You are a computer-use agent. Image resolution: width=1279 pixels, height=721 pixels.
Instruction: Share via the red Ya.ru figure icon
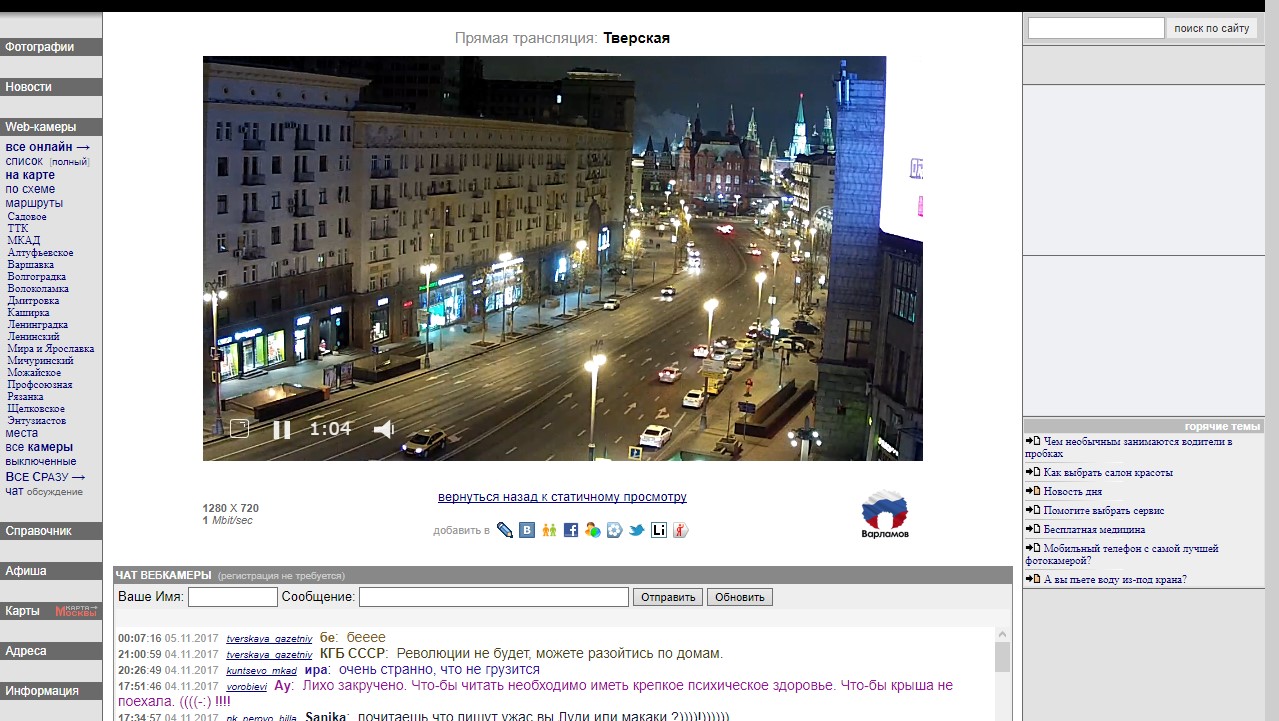680,530
